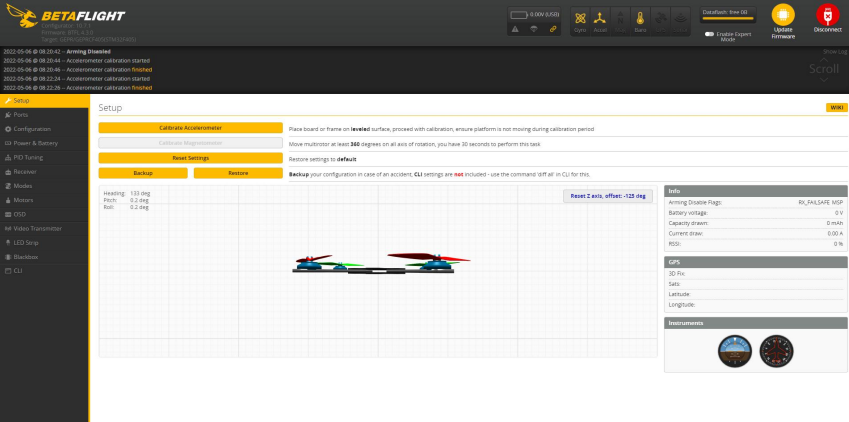Toggle Enable Expert Mode switch

[709, 34]
